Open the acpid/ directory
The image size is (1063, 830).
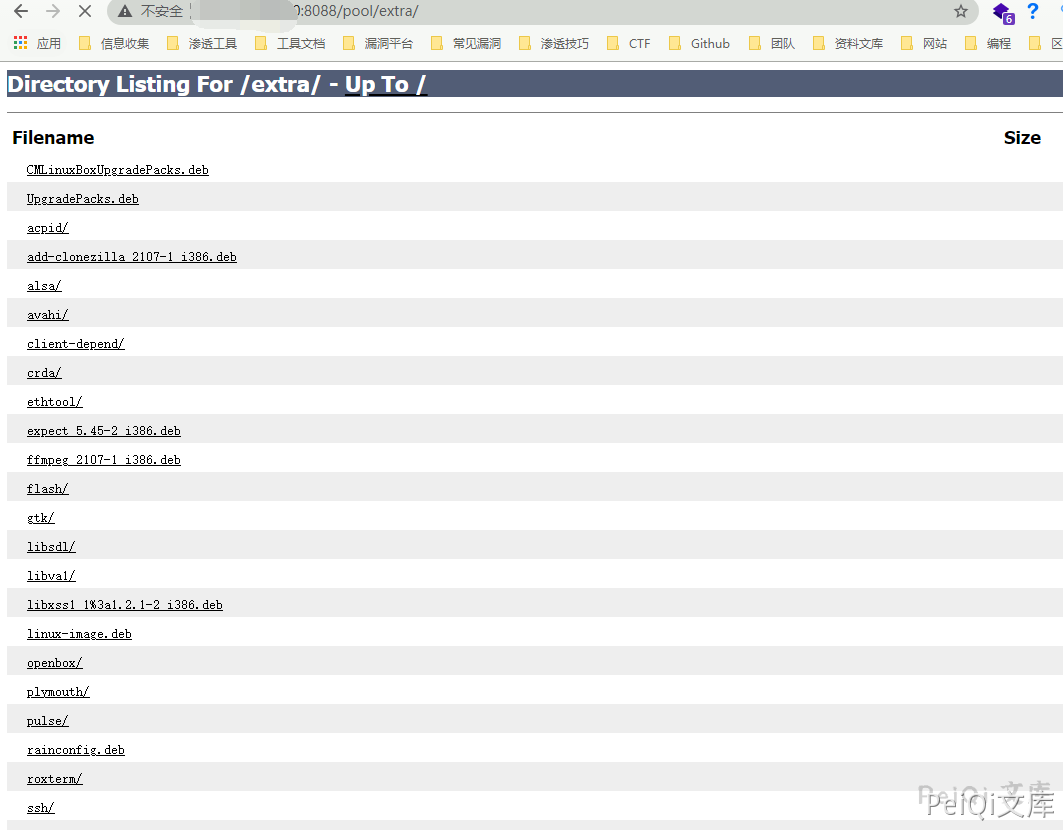pyautogui.click(x=47, y=228)
